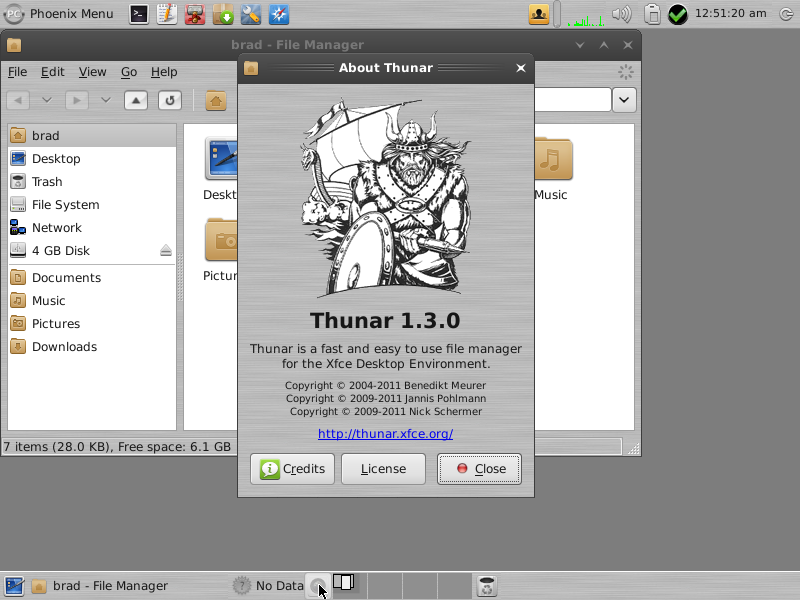This screenshot has width=800, height=600.
Task: Open Network in the side pane
Action: 92,228
